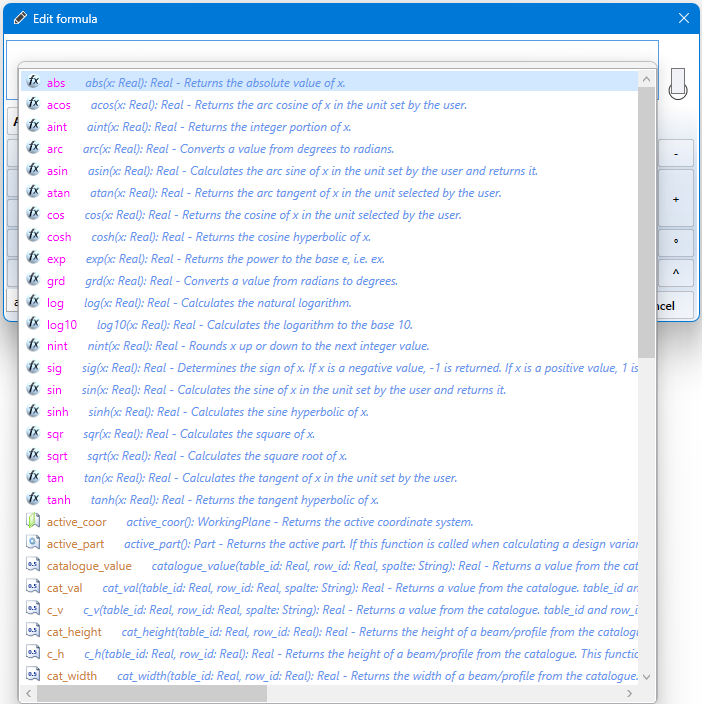Viewport: 702px width, 704px height.
Task: Select the nint rounding function
Action: click(x=57, y=346)
